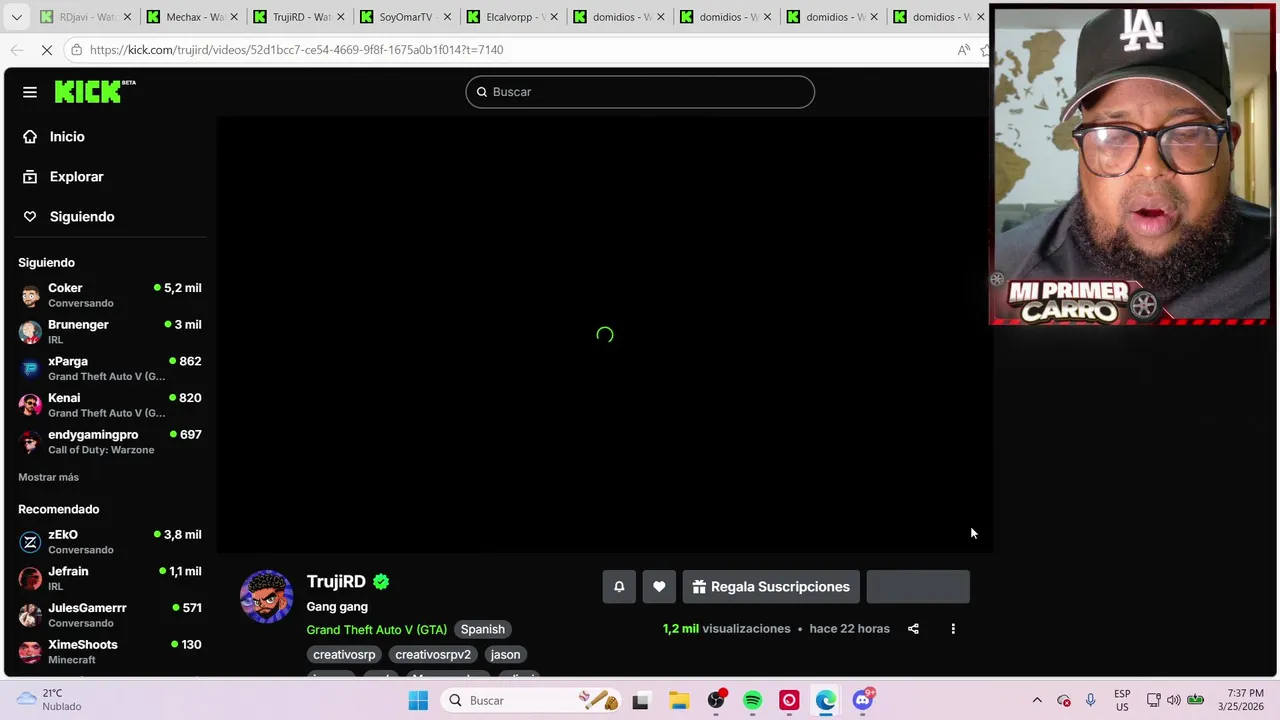1280x720 pixels.
Task: Click the site info icon in address bar
Action: point(76,50)
